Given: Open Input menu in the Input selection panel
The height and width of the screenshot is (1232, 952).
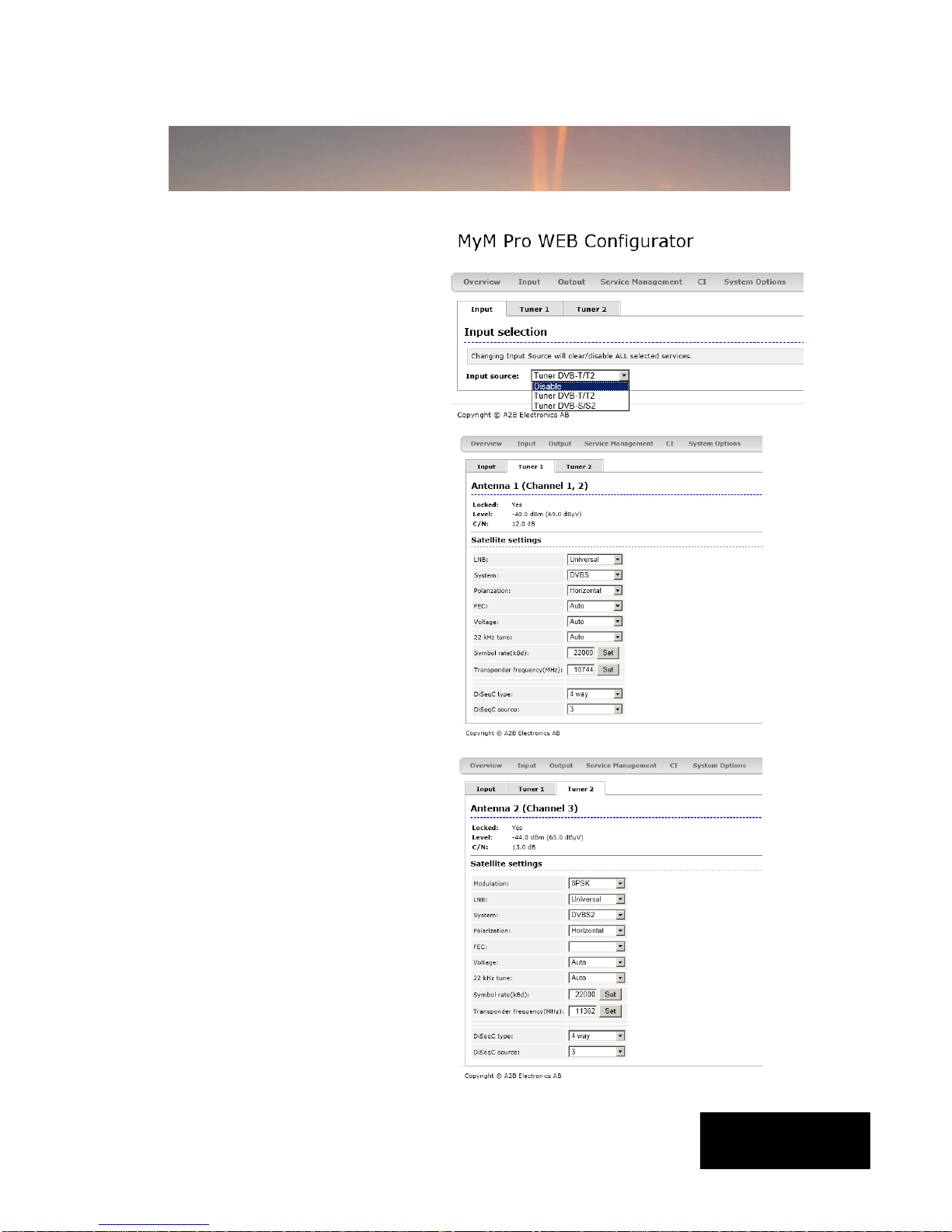Looking at the screenshot, I should [x=529, y=282].
